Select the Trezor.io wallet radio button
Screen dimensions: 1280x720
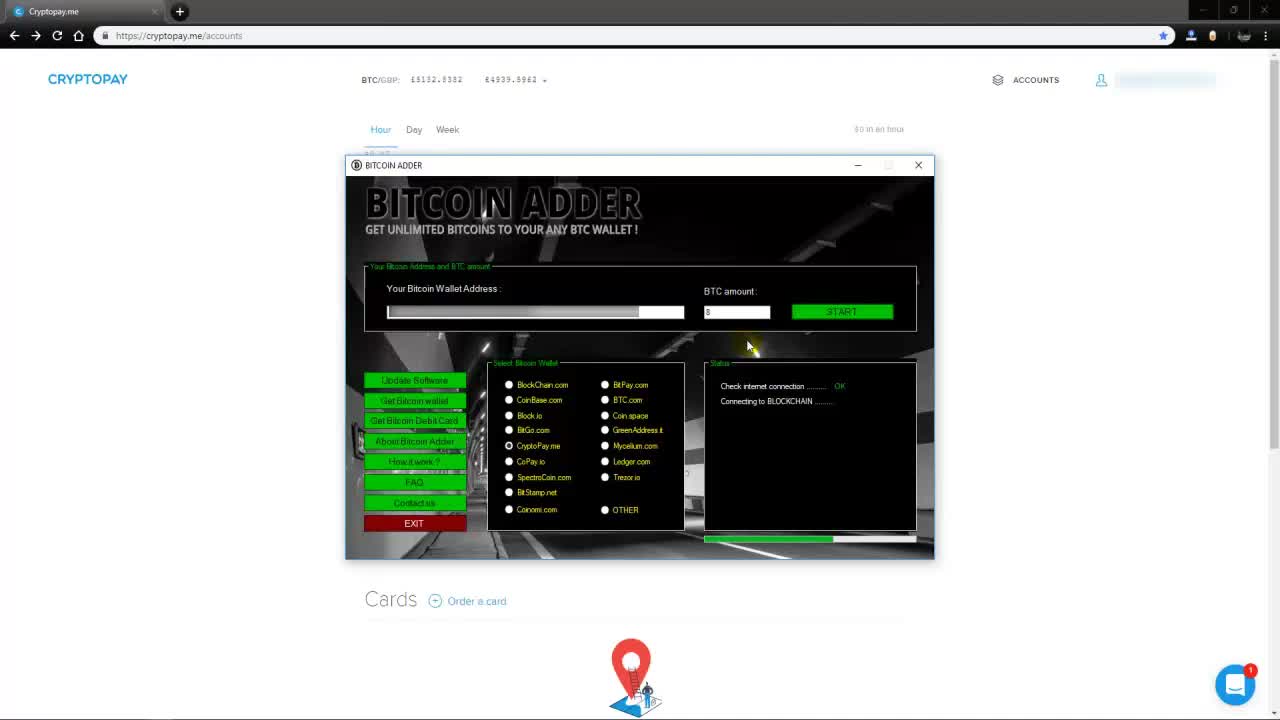604,477
